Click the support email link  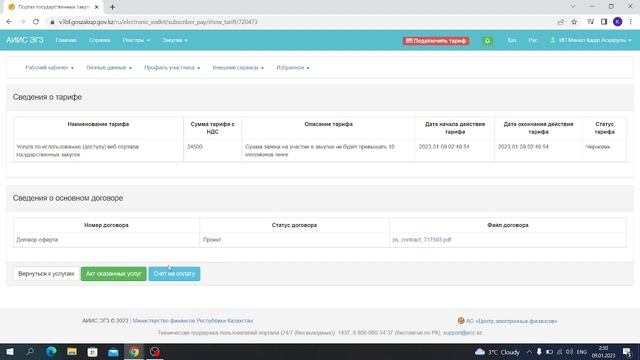[x=462, y=333]
